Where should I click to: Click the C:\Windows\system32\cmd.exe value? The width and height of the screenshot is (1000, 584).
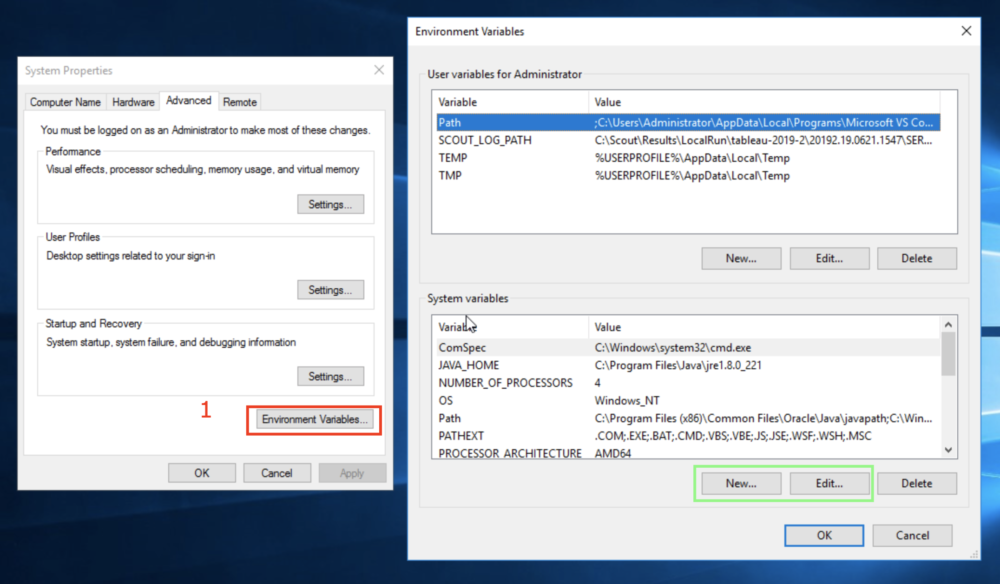coord(673,347)
